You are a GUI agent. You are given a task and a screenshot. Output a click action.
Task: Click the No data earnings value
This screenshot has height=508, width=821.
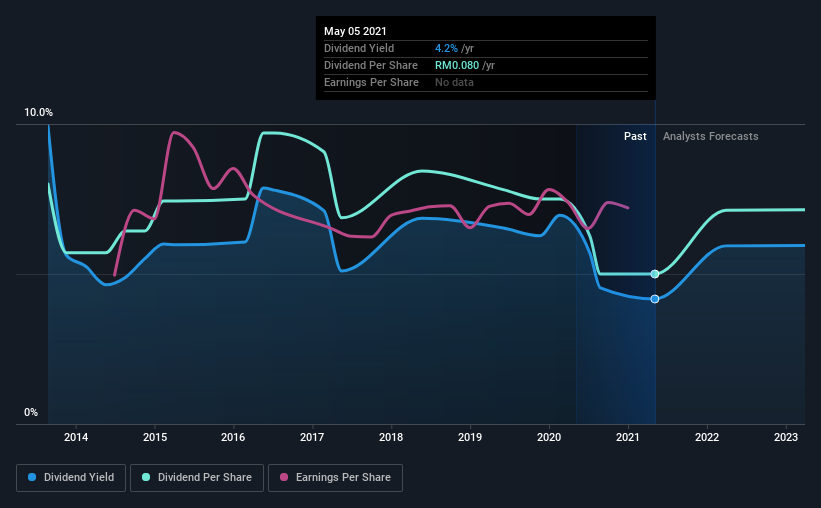[454, 82]
